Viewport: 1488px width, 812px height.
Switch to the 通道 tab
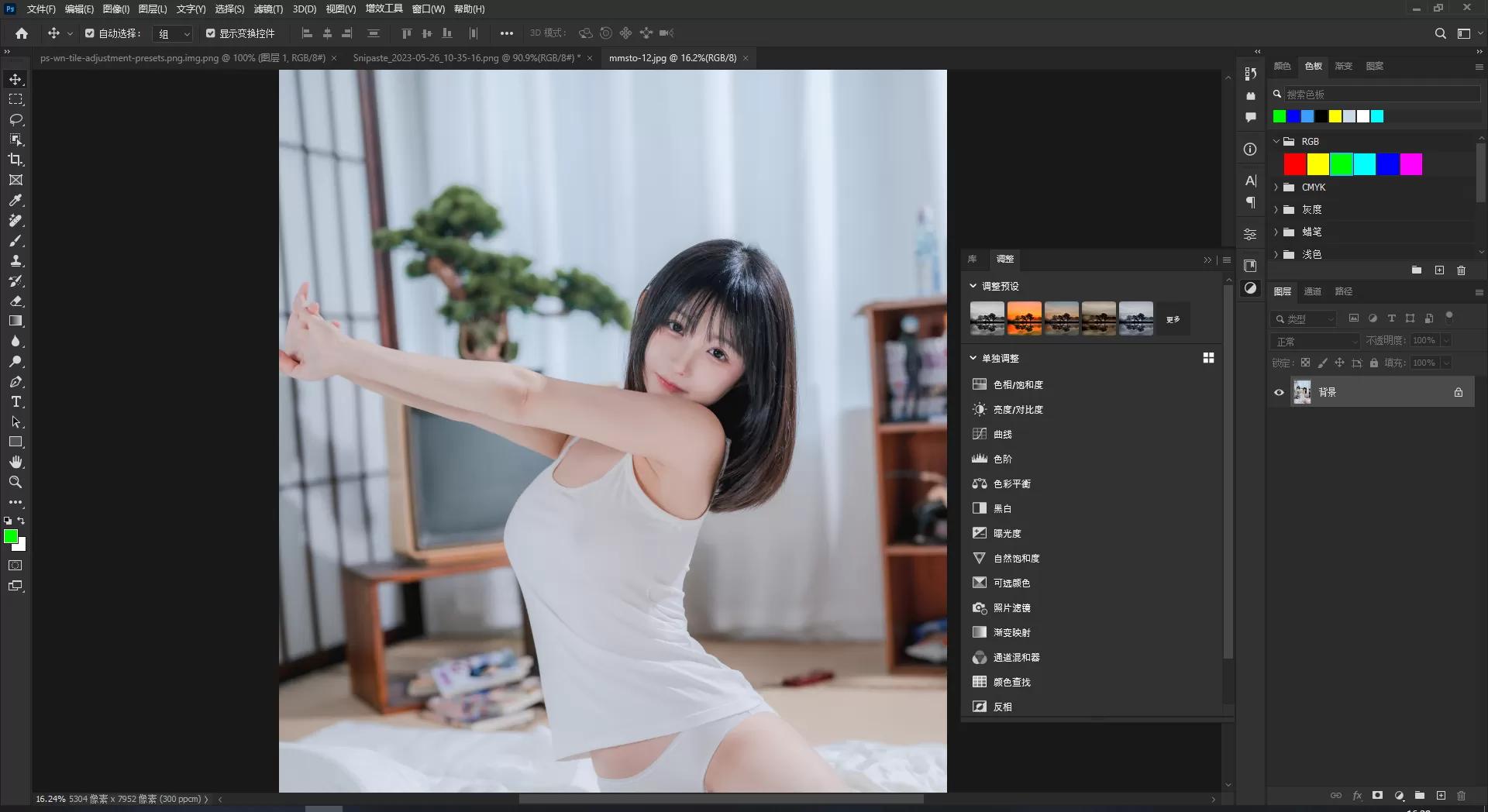click(x=1313, y=291)
